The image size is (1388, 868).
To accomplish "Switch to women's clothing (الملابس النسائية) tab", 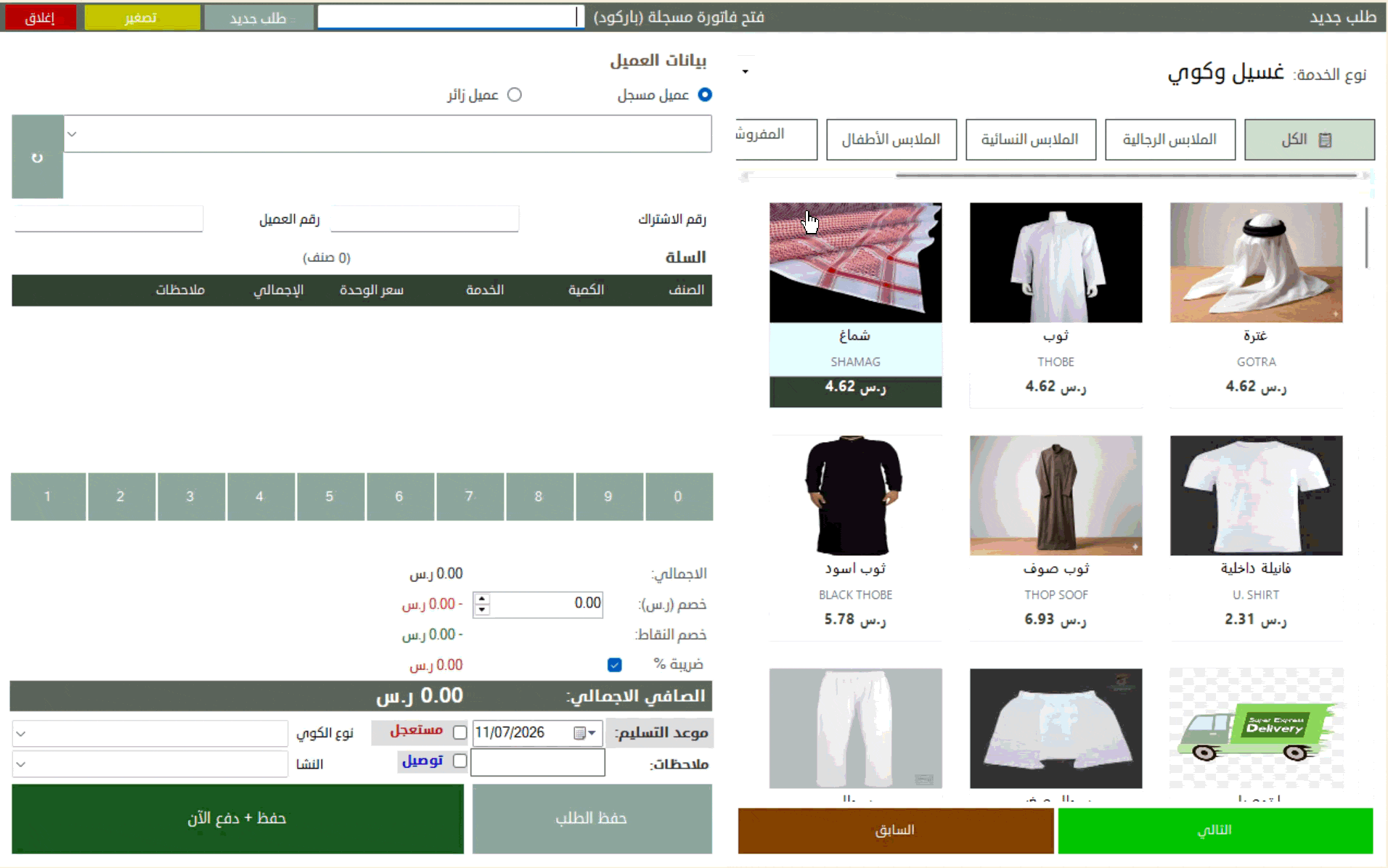I will (1030, 139).
